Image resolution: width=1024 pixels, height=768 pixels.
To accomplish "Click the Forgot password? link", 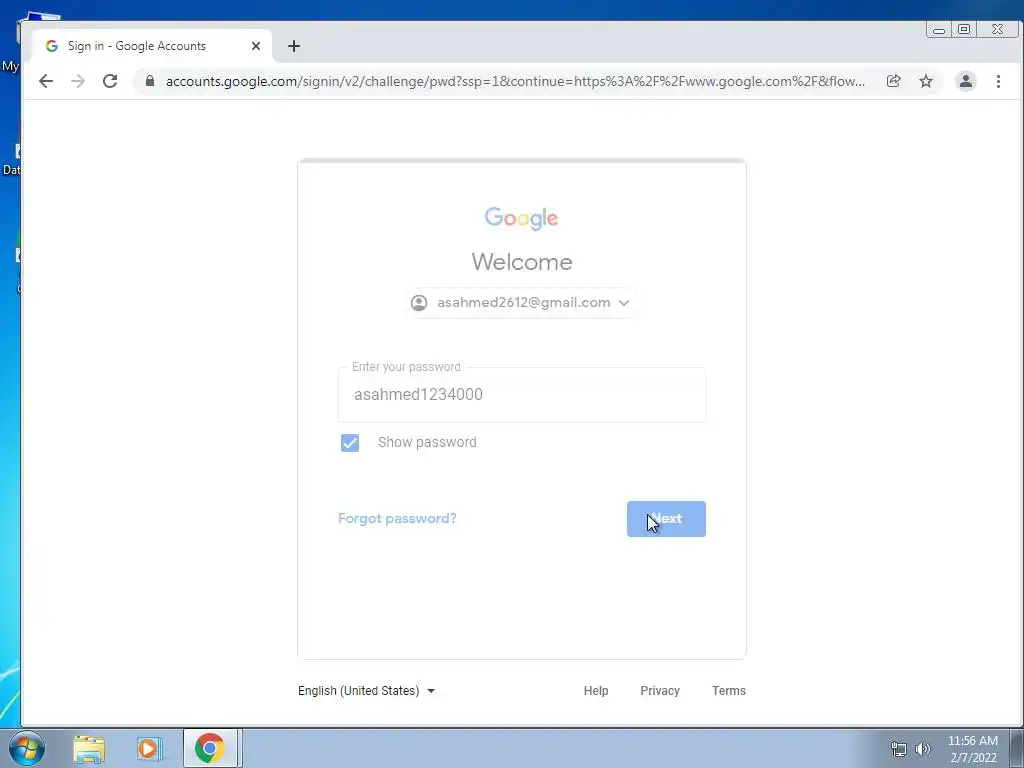I will point(397,519).
